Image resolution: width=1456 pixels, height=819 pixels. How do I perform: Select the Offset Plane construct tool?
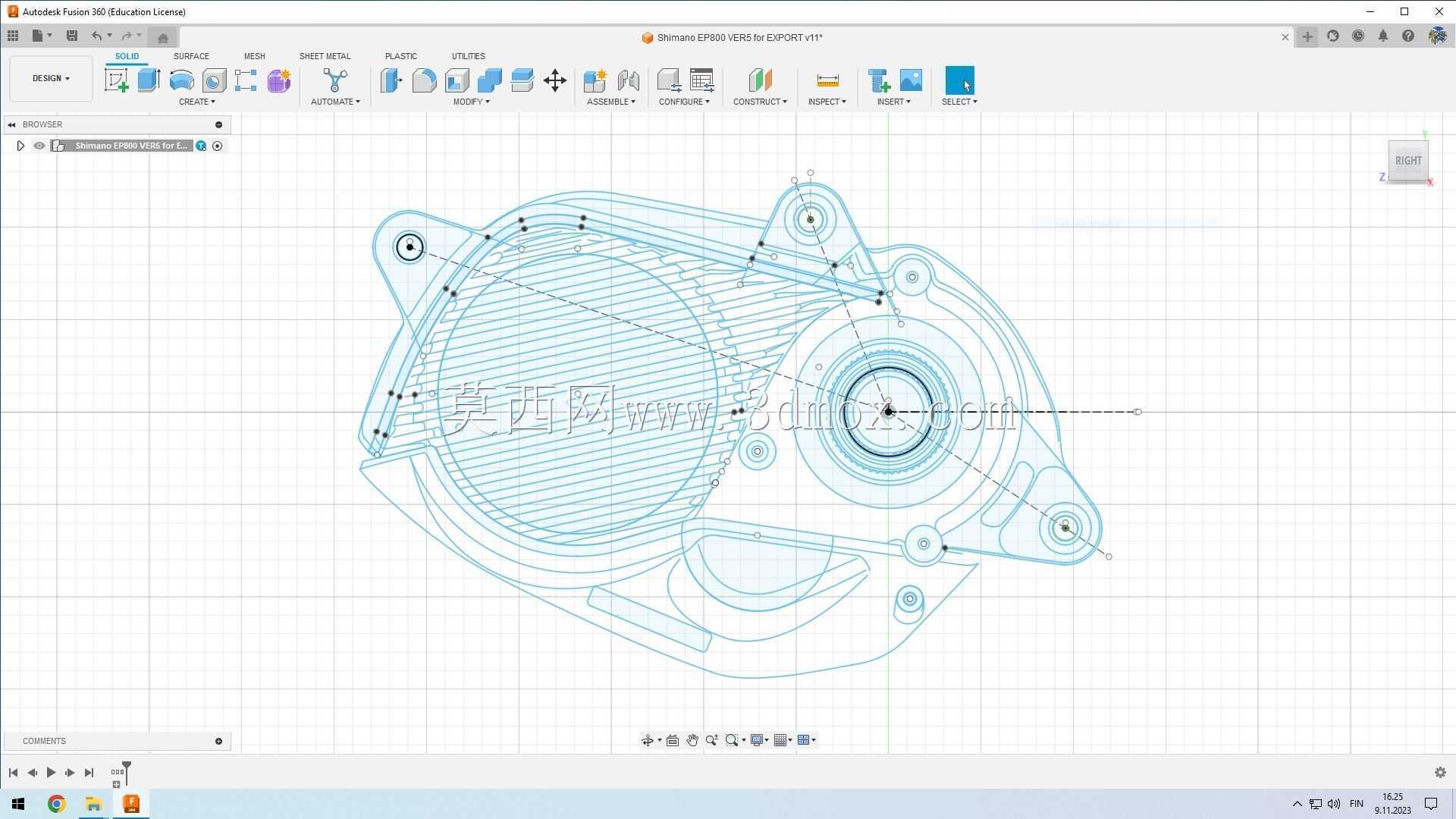pyautogui.click(x=760, y=80)
